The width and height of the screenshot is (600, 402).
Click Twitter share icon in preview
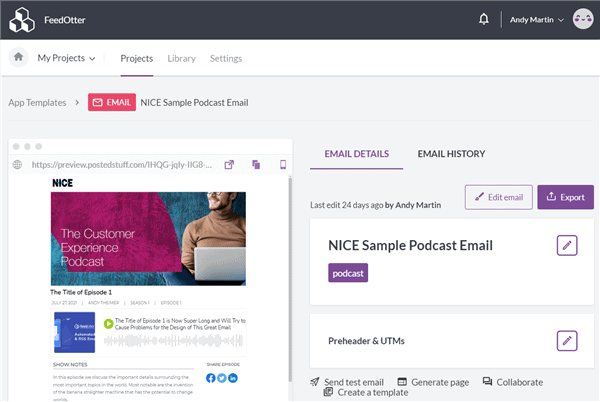pyautogui.click(x=222, y=378)
